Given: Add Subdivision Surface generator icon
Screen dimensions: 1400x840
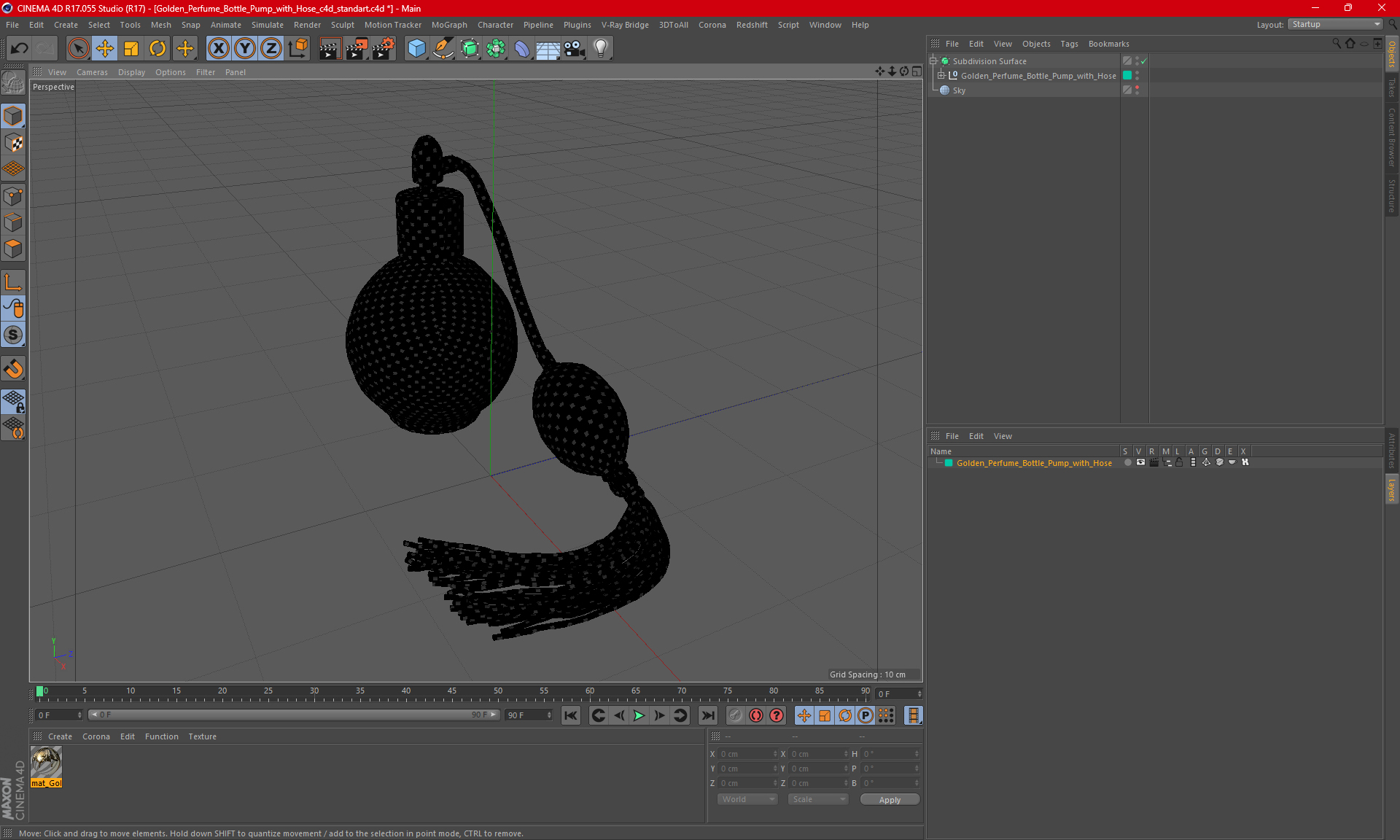Looking at the screenshot, I should coord(470,49).
